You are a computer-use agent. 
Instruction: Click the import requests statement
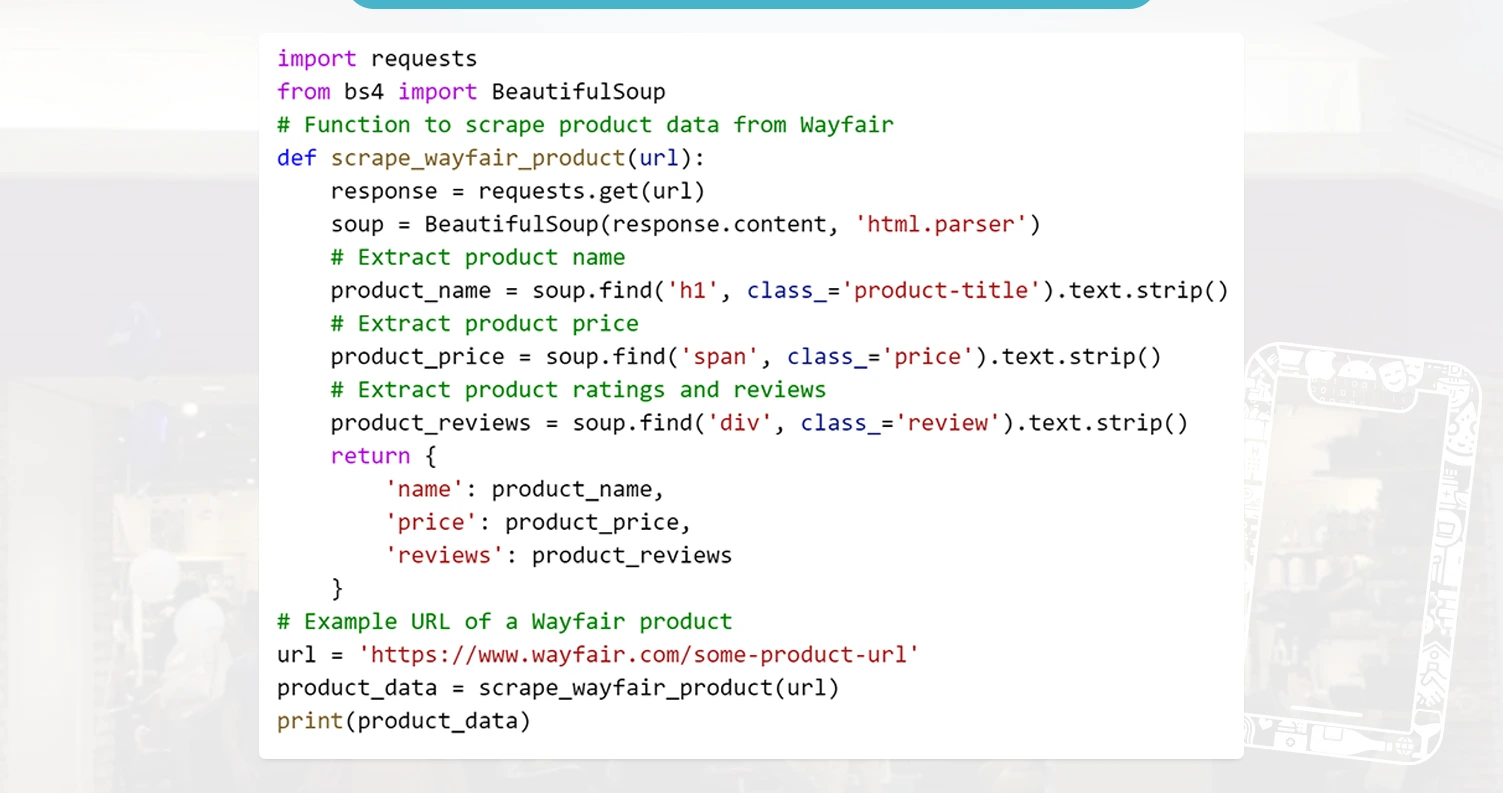[x=375, y=58]
